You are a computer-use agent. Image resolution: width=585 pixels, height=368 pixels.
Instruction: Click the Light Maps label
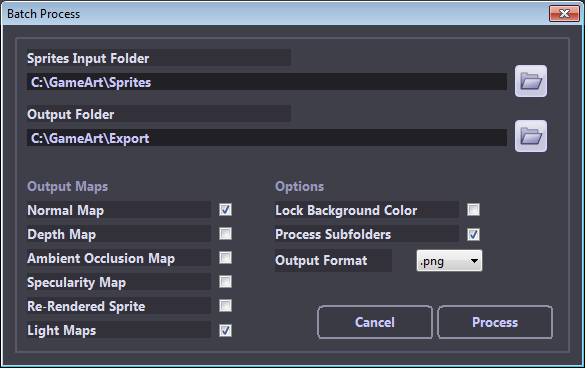[119, 330]
